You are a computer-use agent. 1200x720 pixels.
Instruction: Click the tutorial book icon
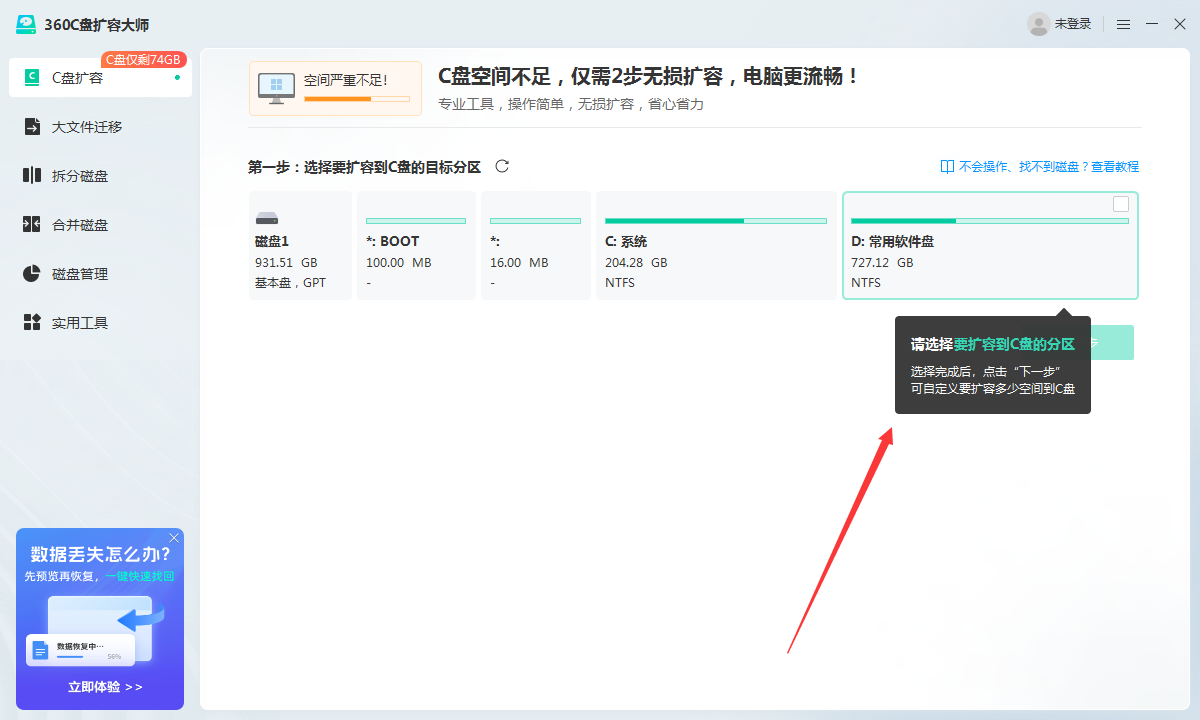tap(947, 167)
